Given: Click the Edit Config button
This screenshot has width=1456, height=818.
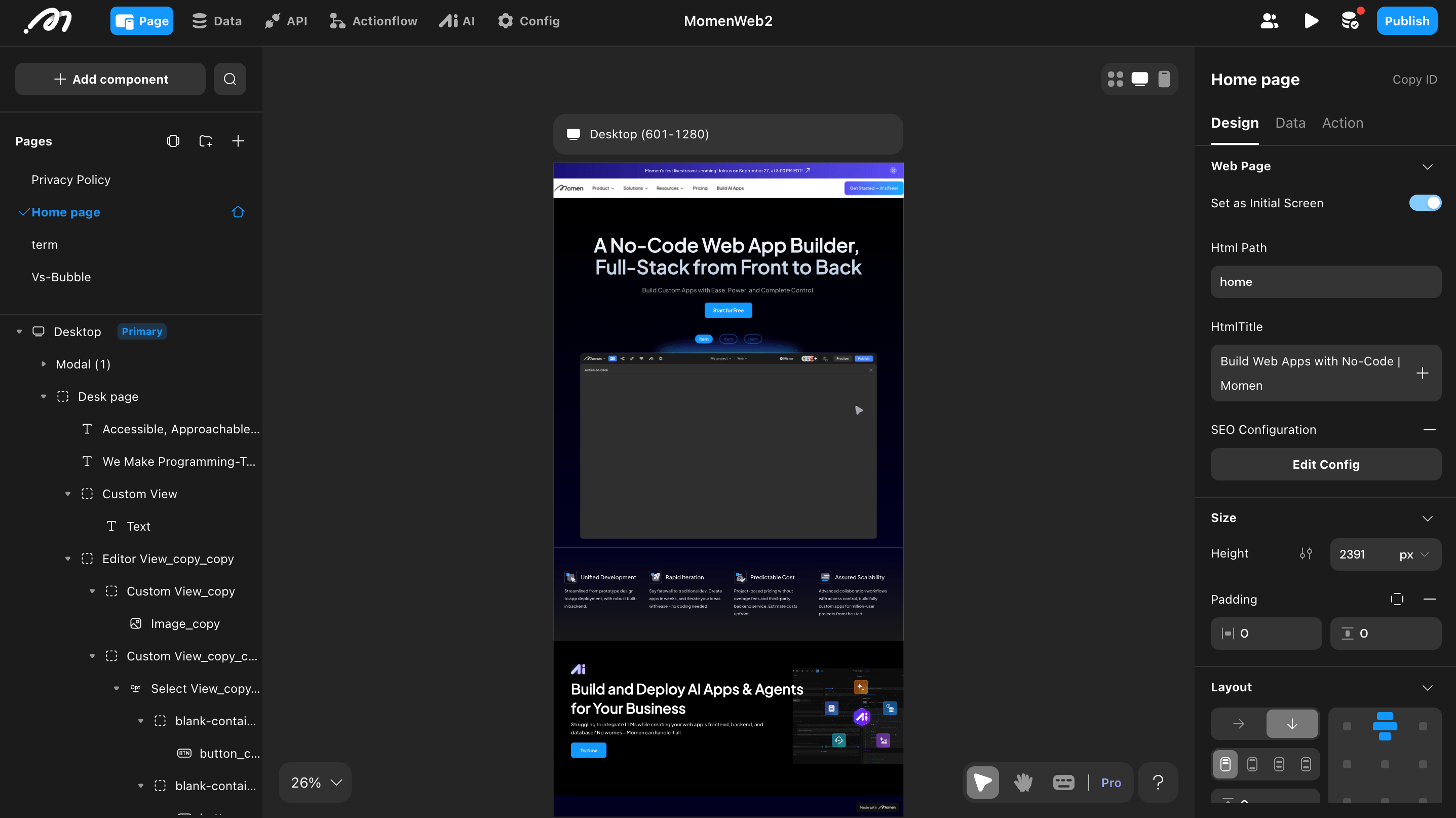Looking at the screenshot, I should [1325, 465].
